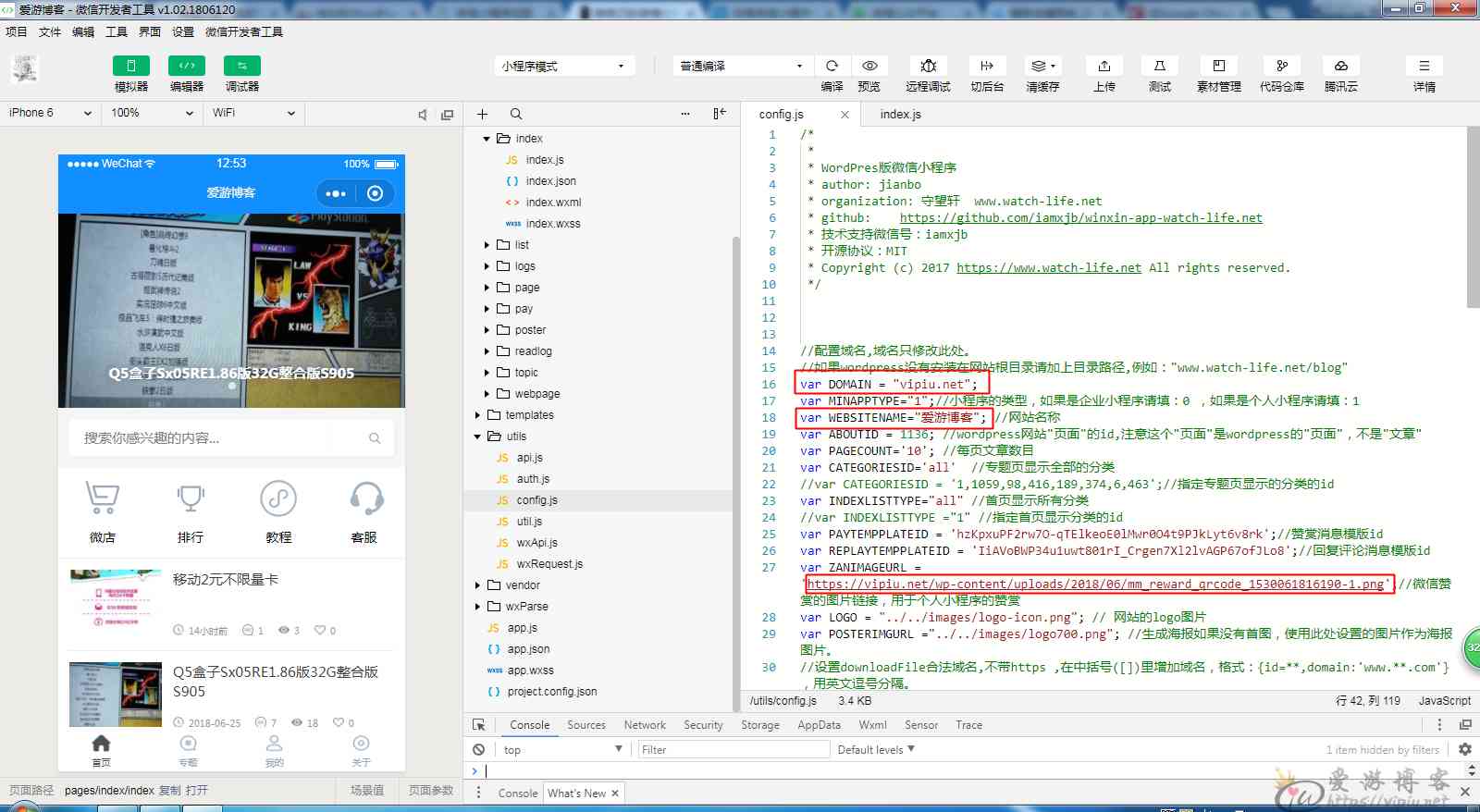
Task: Click the preview (预览) eye icon
Action: click(869, 66)
